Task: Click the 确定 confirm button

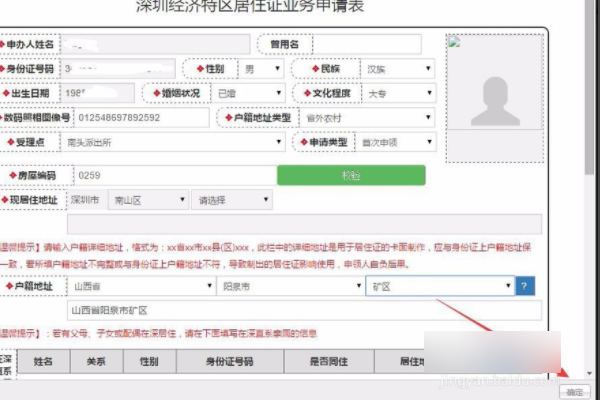Action: [x=575, y=392]
